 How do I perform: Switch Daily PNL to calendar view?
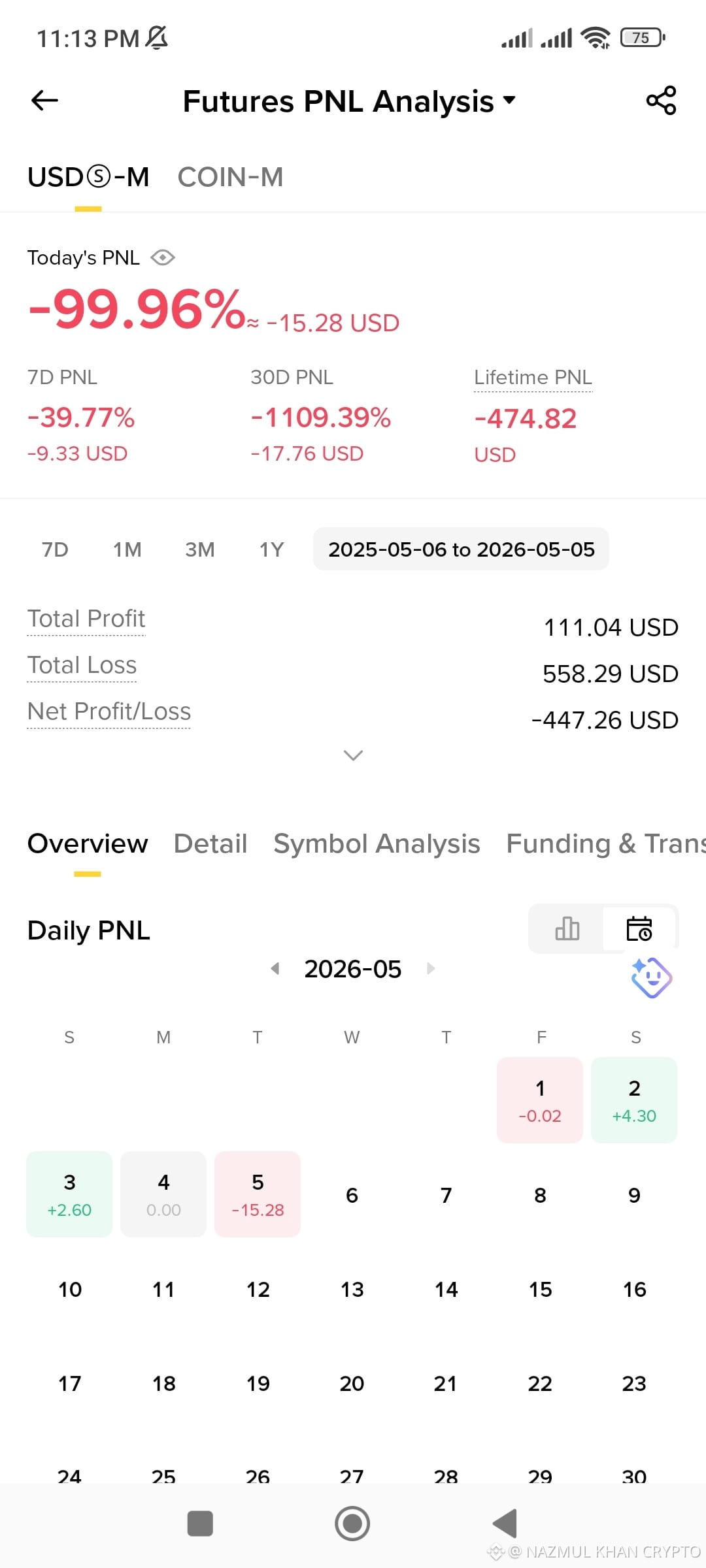pyautogui.click(x=639, y=928)
